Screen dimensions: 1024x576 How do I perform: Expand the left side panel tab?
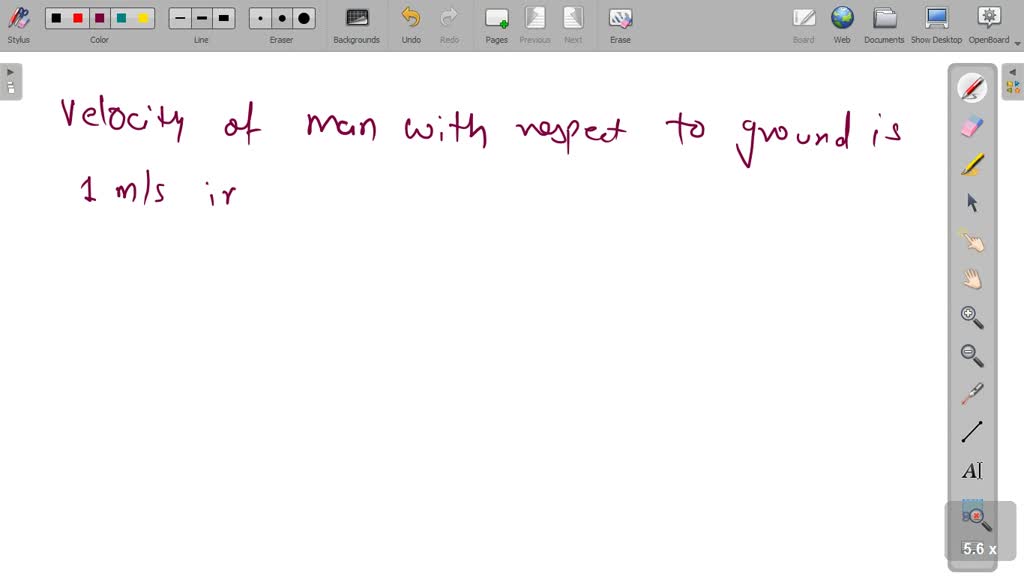(10, 81)
